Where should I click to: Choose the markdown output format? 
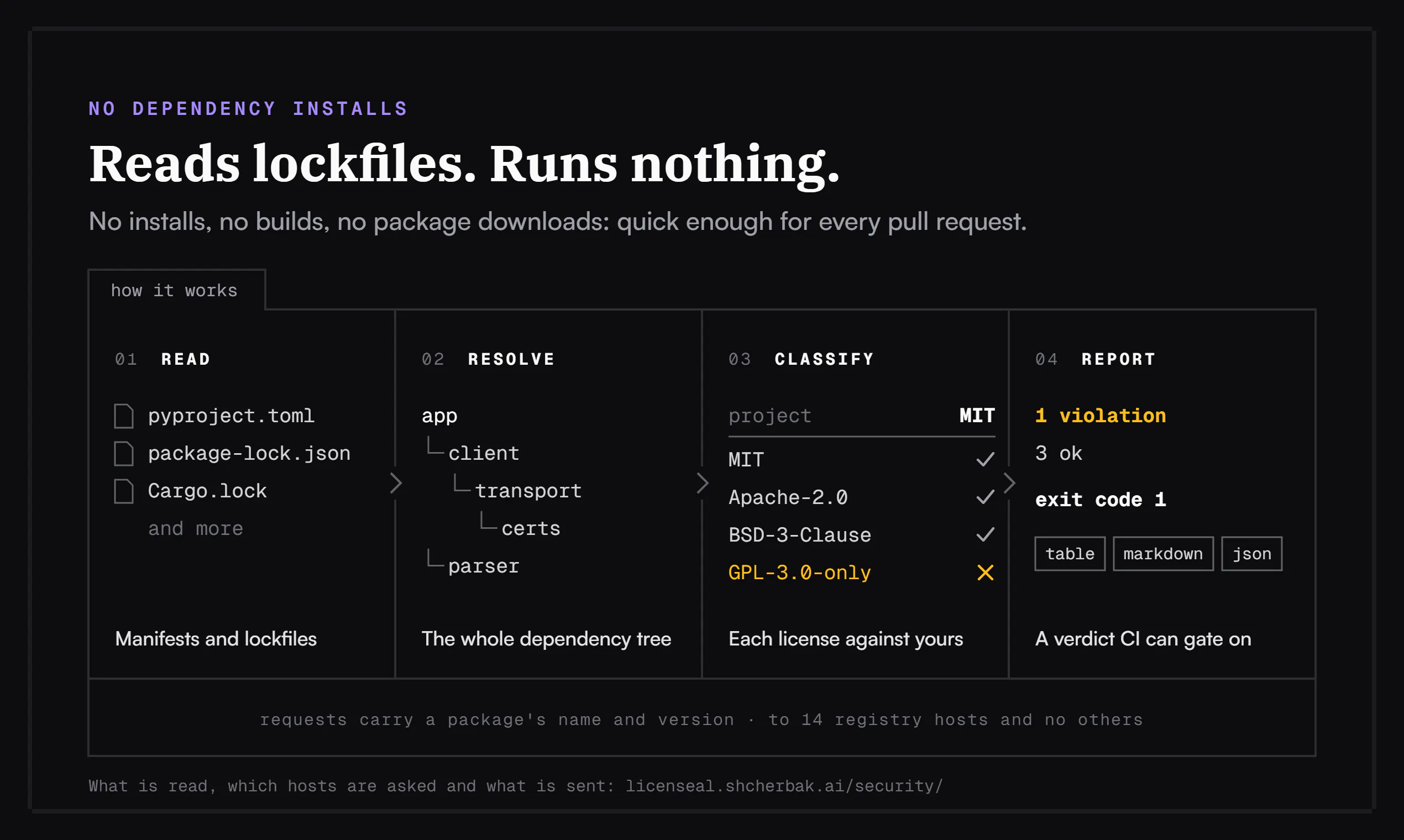[x=1164, y=554]
